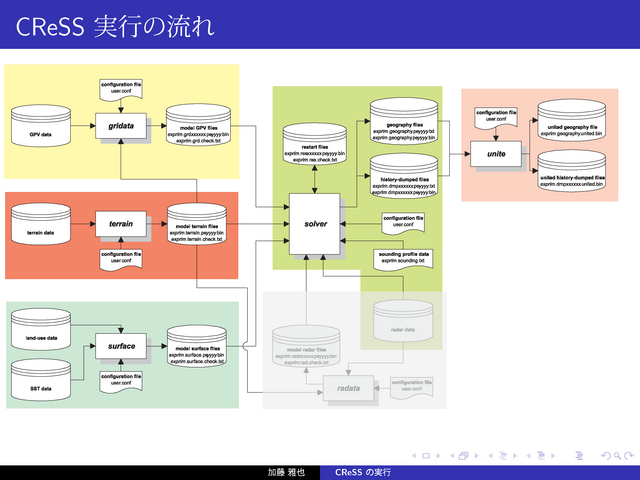Select the gridata program box
This screenshot has height=480, width=640.
coord(121,126)
